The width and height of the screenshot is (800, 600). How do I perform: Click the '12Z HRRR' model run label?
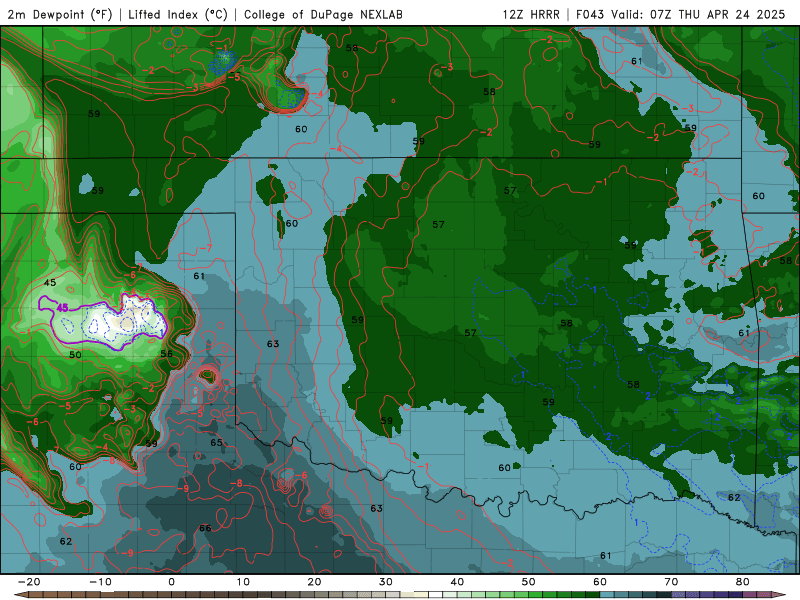pyautogui.click(x=531, y=14)
